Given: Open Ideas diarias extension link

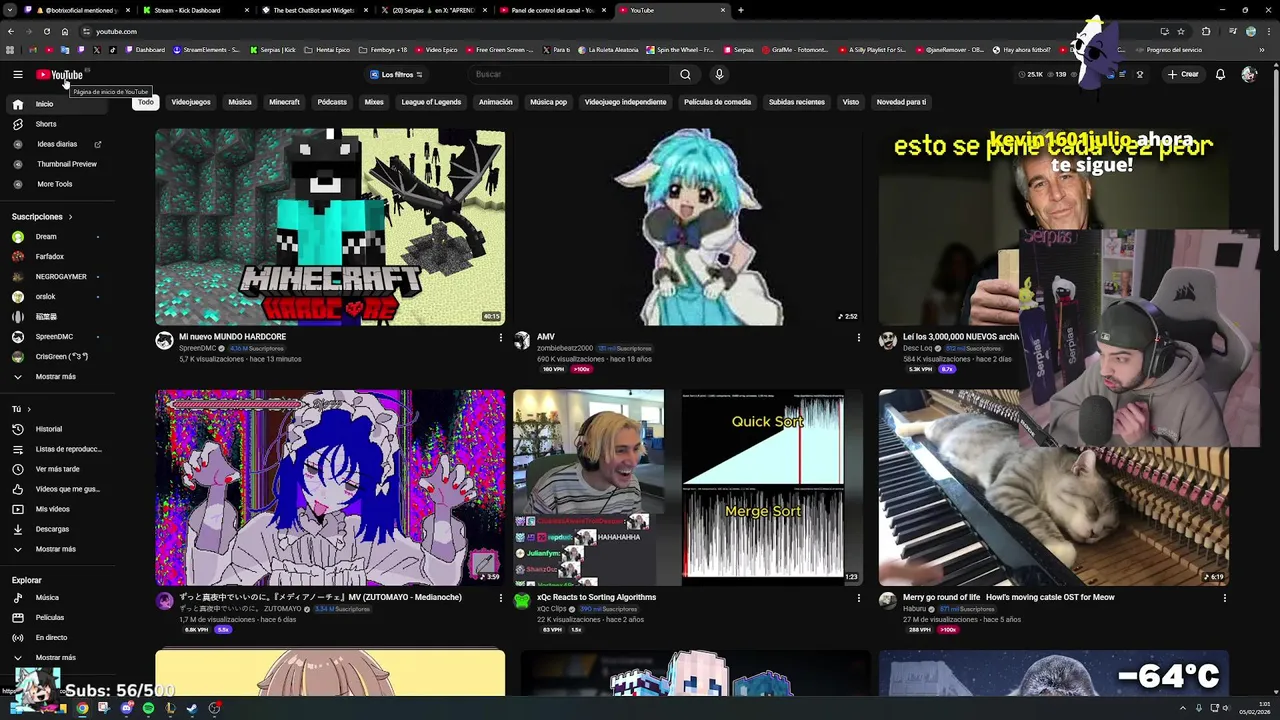Looking at the screenshot, I should point(57,144).
